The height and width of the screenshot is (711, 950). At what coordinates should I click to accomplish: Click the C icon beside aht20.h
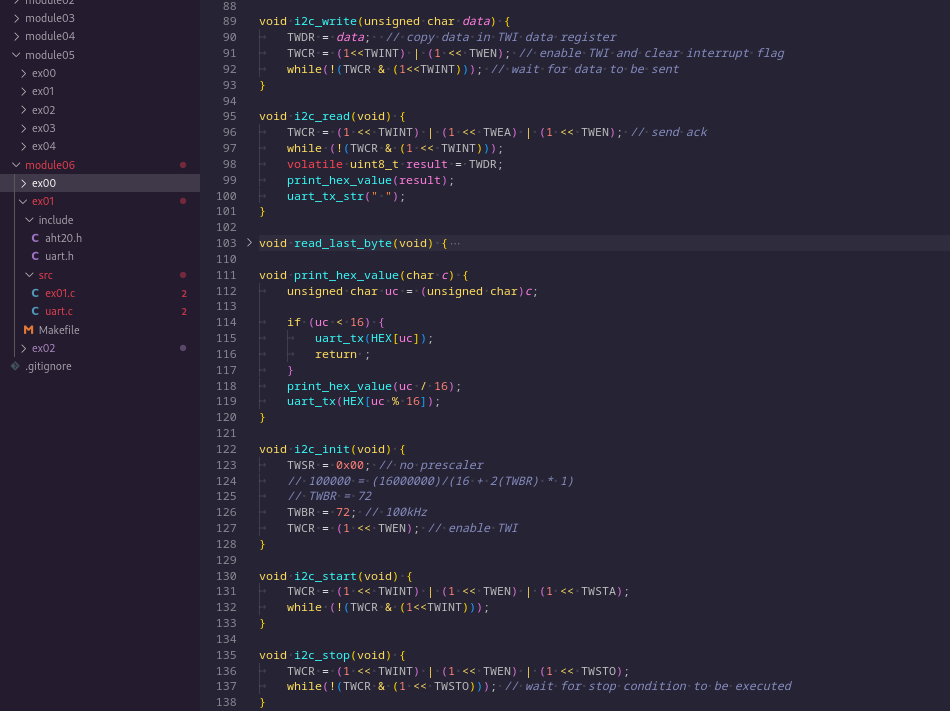tap(35, 238)
